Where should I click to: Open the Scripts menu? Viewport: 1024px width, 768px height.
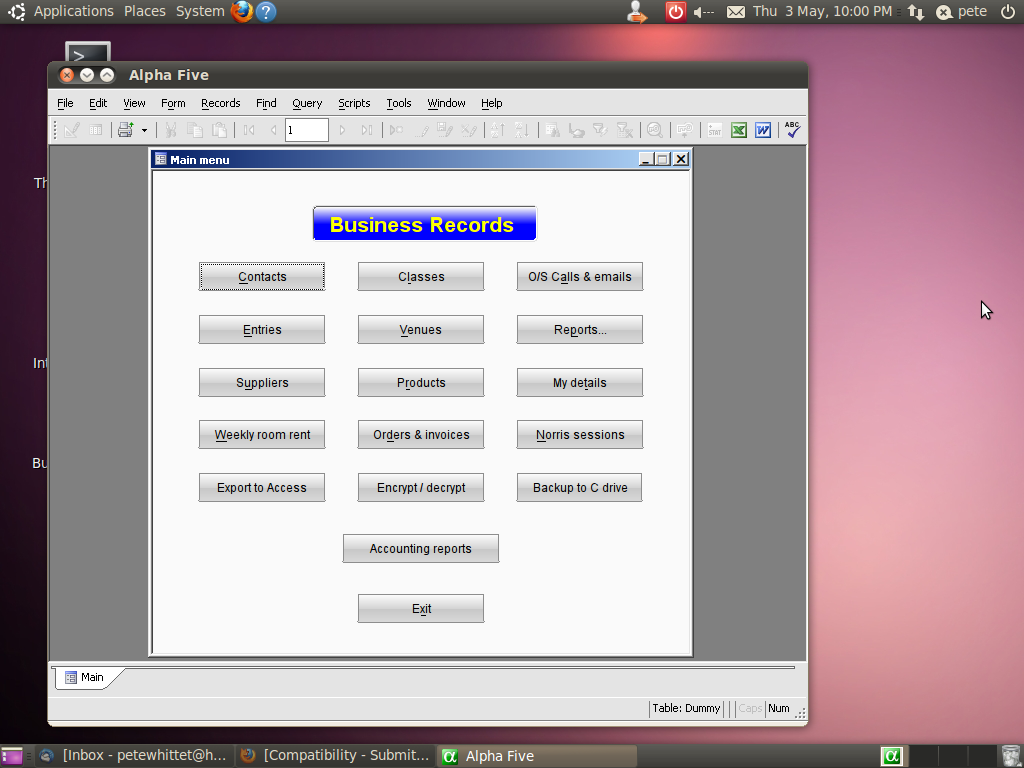pyautogui.click(x=354, y=103)
